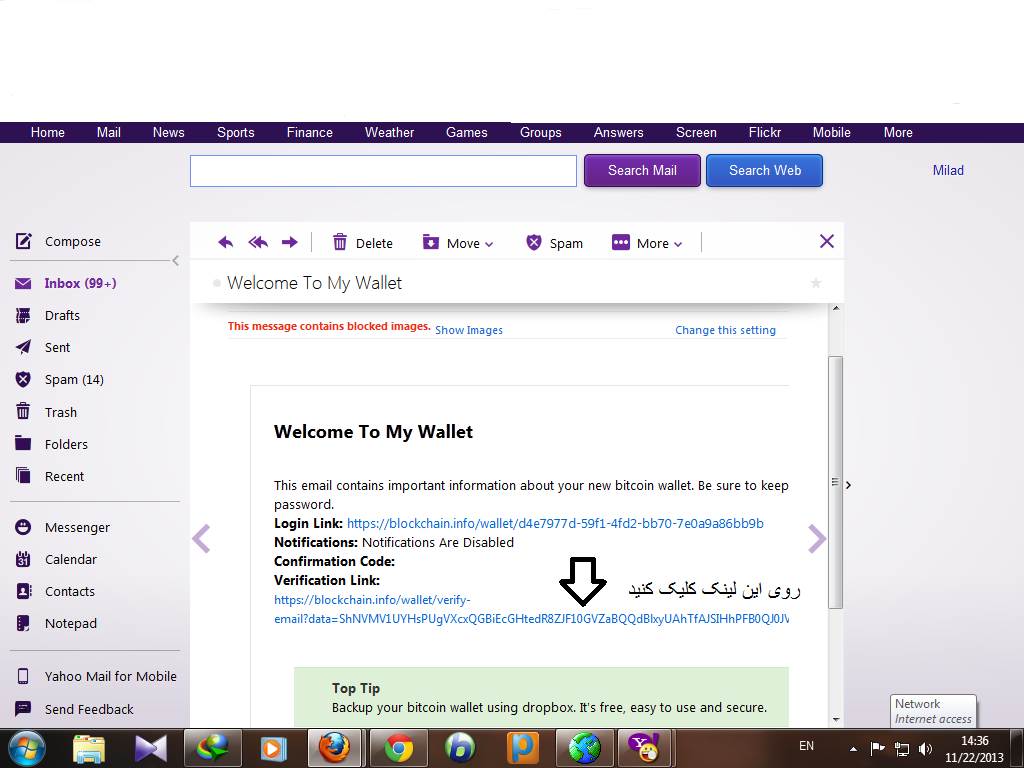
Task: Click the scrollbar down arrow
Action: 836,720
